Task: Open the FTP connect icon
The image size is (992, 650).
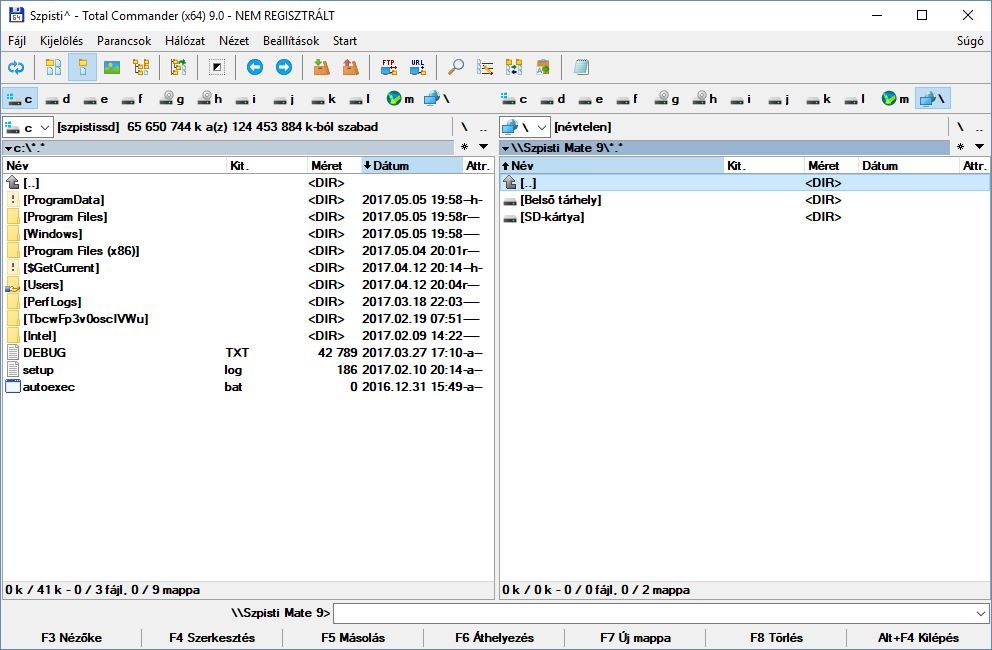Action: coord(388,67)
